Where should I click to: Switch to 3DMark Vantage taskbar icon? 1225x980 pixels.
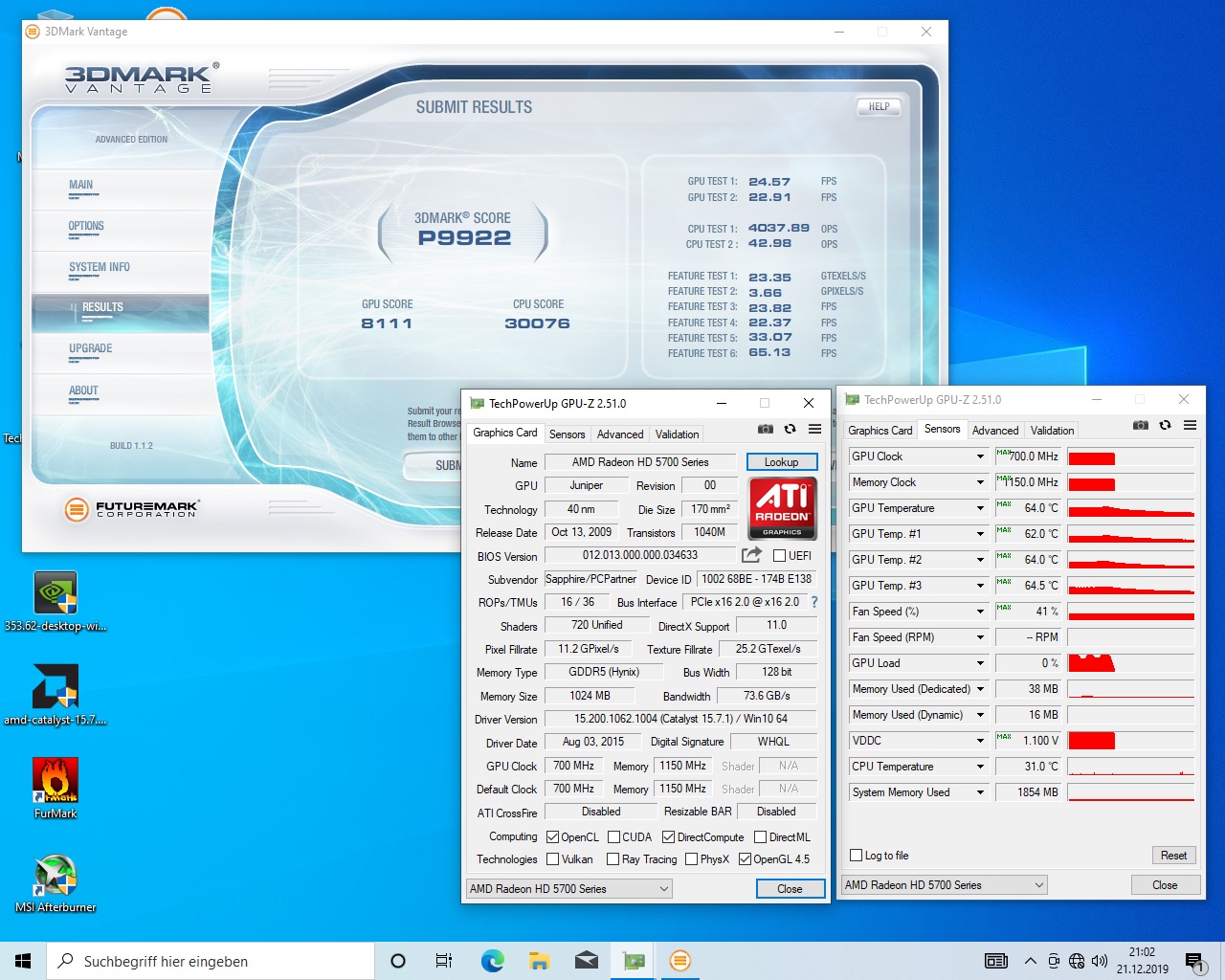point(680,961)
